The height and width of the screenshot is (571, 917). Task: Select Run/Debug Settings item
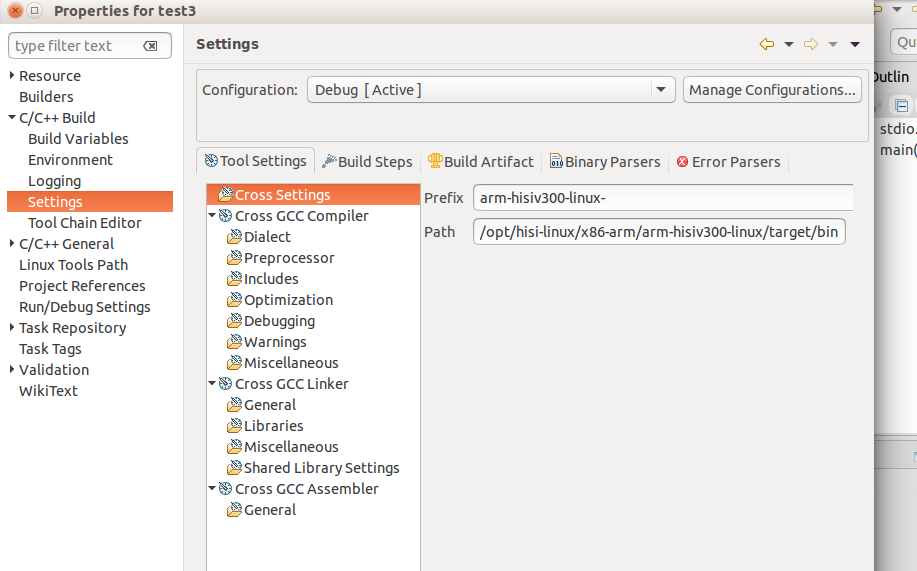(85, 307)
